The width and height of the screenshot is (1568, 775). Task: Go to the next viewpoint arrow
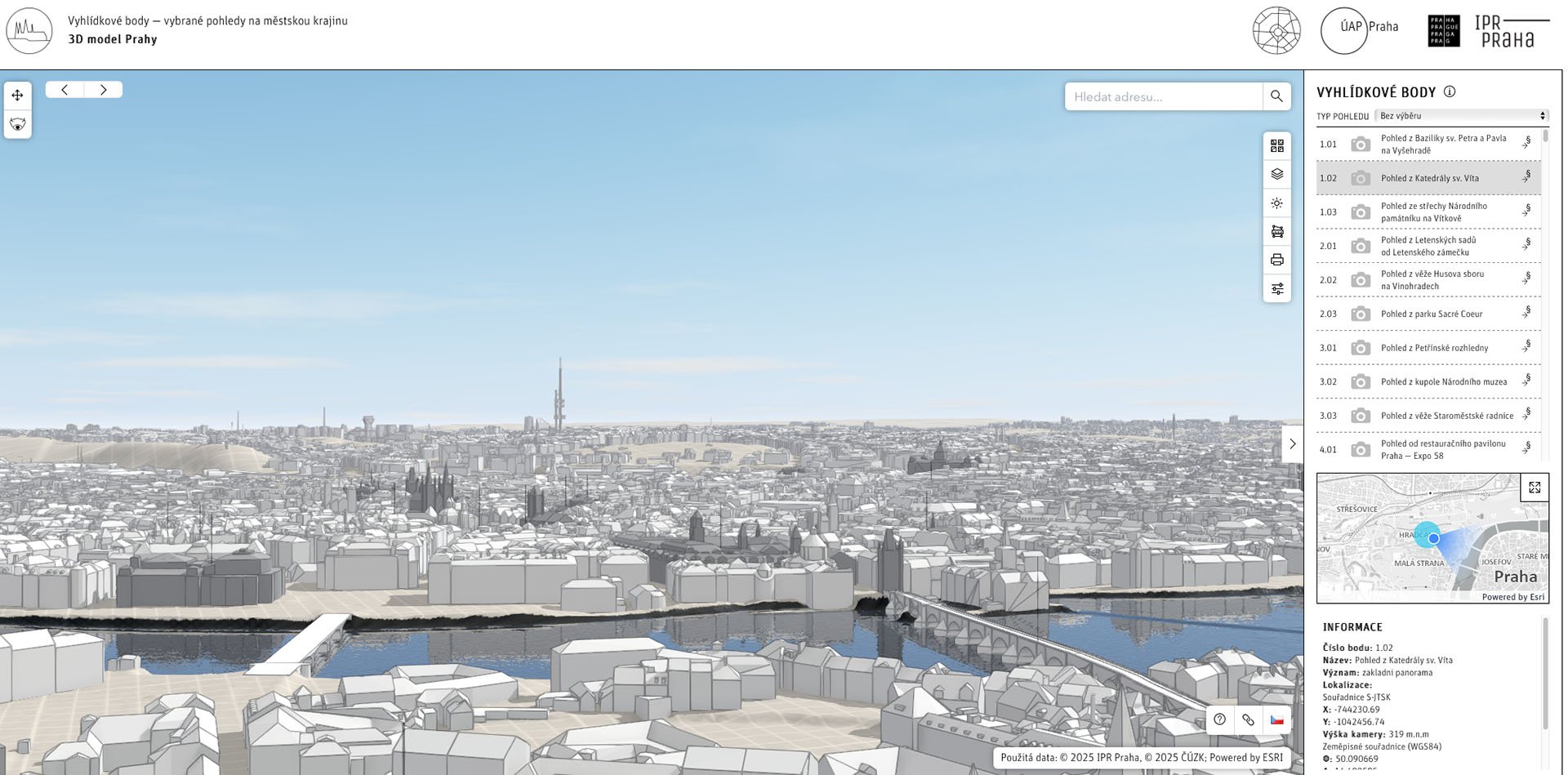tap(104, 90)
